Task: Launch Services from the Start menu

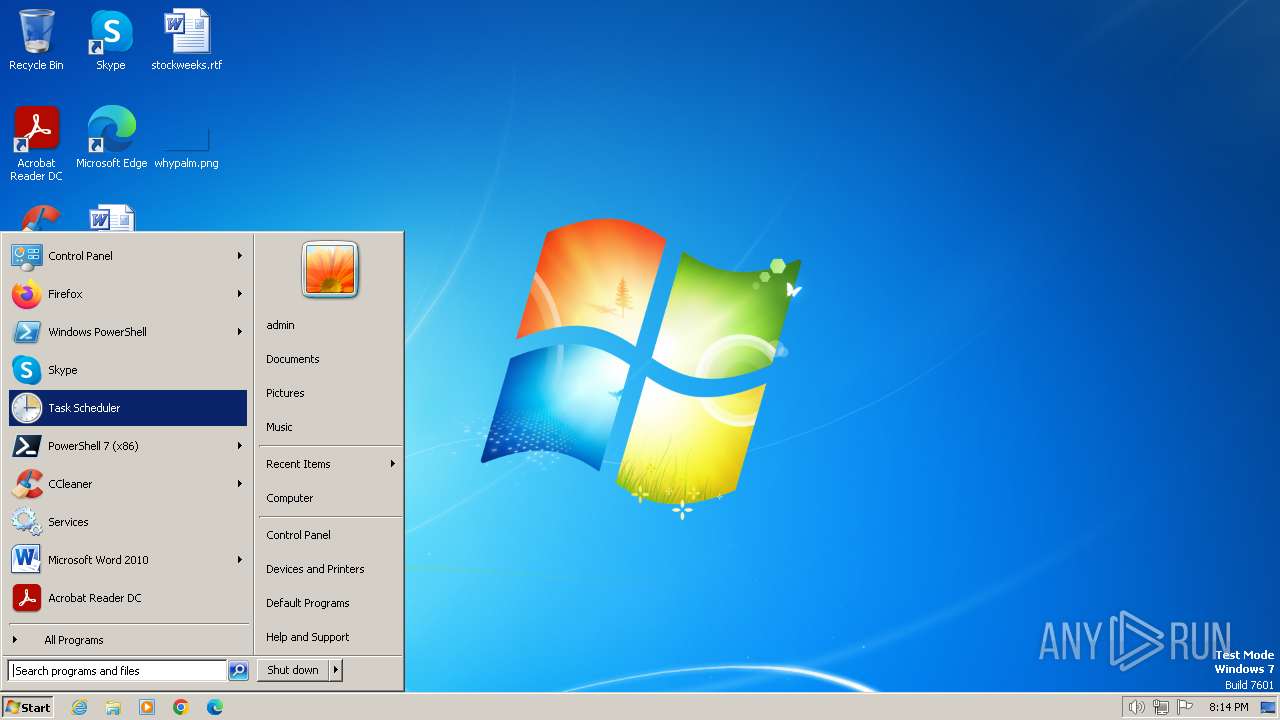Action: pos(128,522)
